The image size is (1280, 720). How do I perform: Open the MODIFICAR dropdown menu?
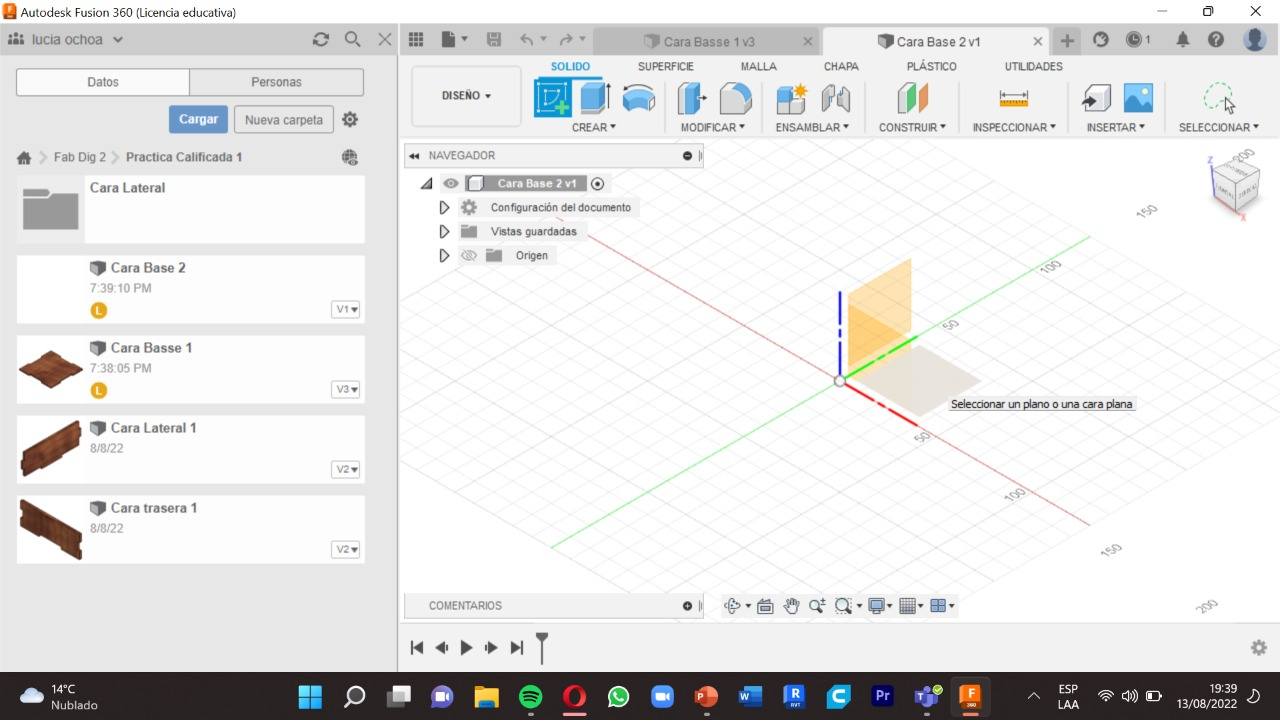tap(713, 127)
